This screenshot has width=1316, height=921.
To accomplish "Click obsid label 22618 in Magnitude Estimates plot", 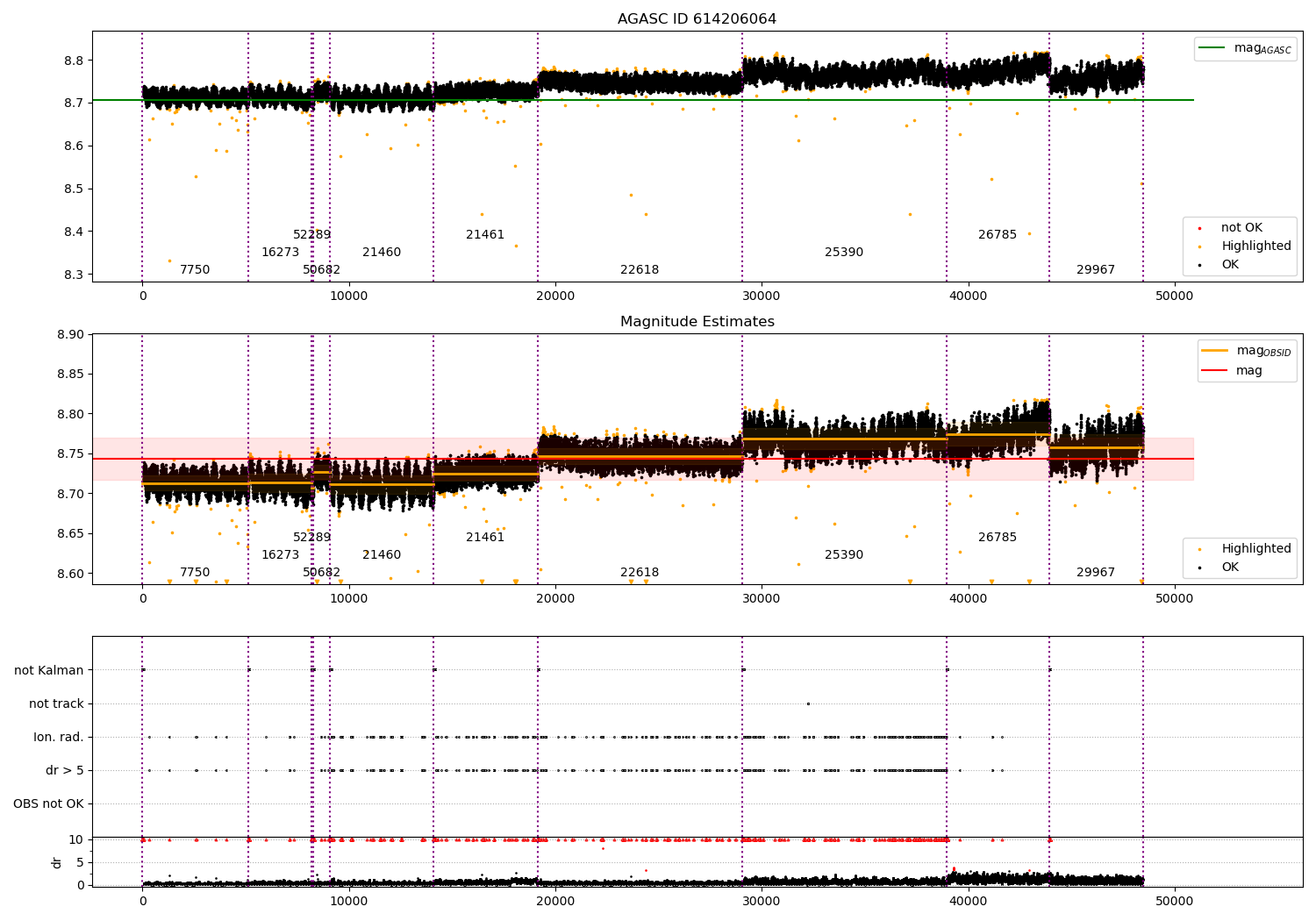I will pos(640,573).
